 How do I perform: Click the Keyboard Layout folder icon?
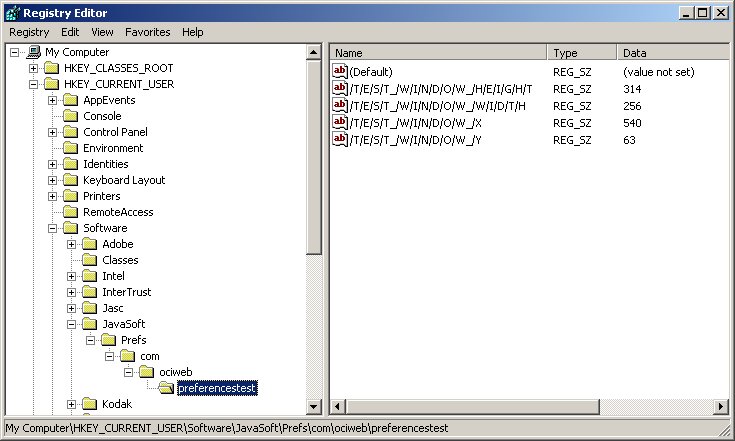[x=70, y=180]
